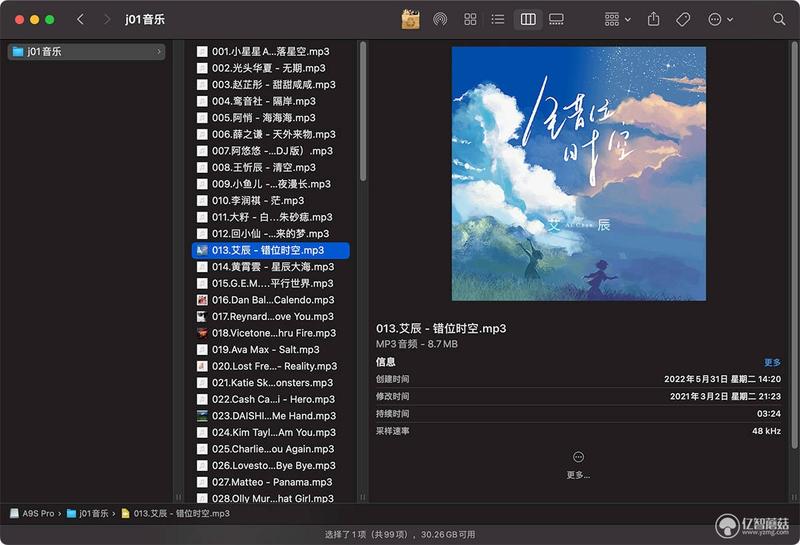Image resolution: width=800 pixels, height=545 pixels.
Task: Click blue 更多 link beside 信息
Action: click(772, 362)
